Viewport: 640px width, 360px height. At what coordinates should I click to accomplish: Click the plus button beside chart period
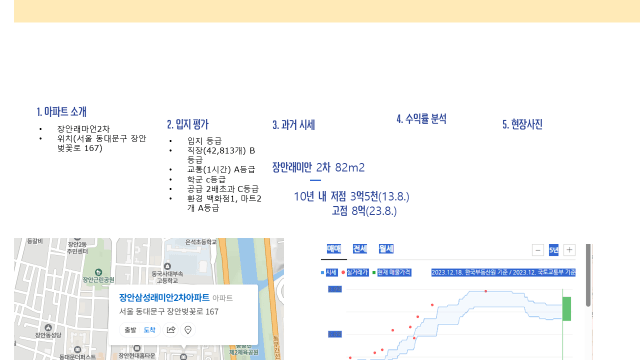tap(569, 250)
